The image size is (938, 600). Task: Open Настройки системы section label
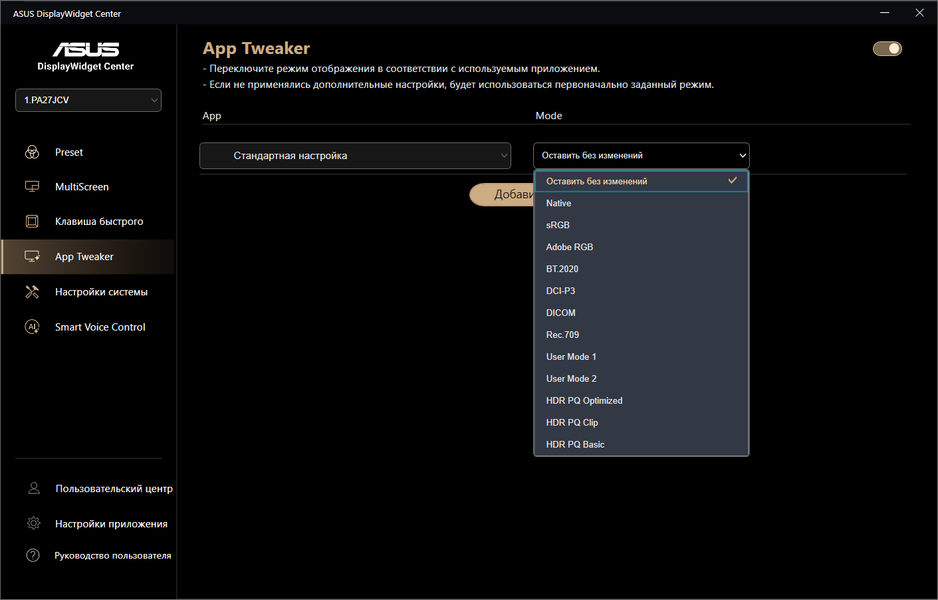click(x=101, y=292)
